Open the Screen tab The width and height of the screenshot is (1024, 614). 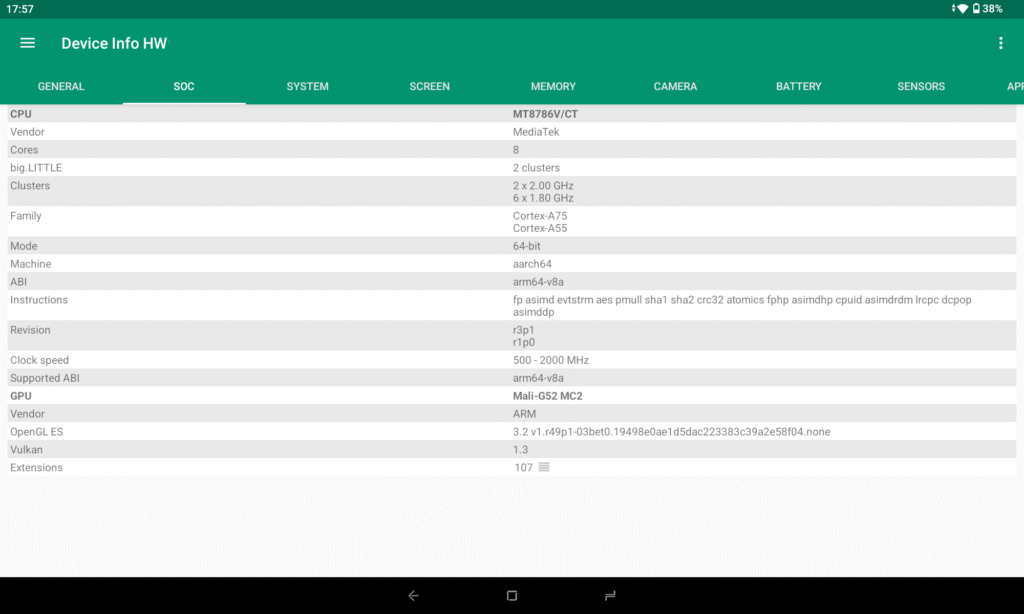[429, 87]
